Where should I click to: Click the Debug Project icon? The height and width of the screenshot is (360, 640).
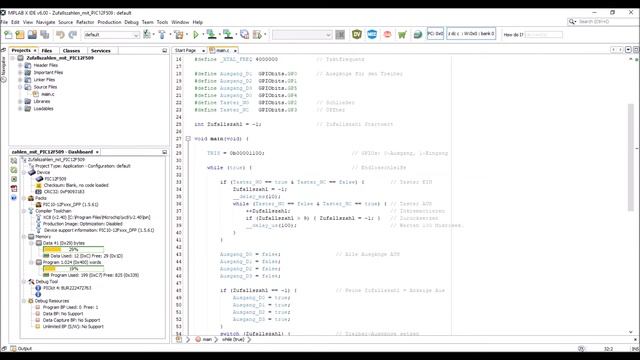click(x=257, y=35)
